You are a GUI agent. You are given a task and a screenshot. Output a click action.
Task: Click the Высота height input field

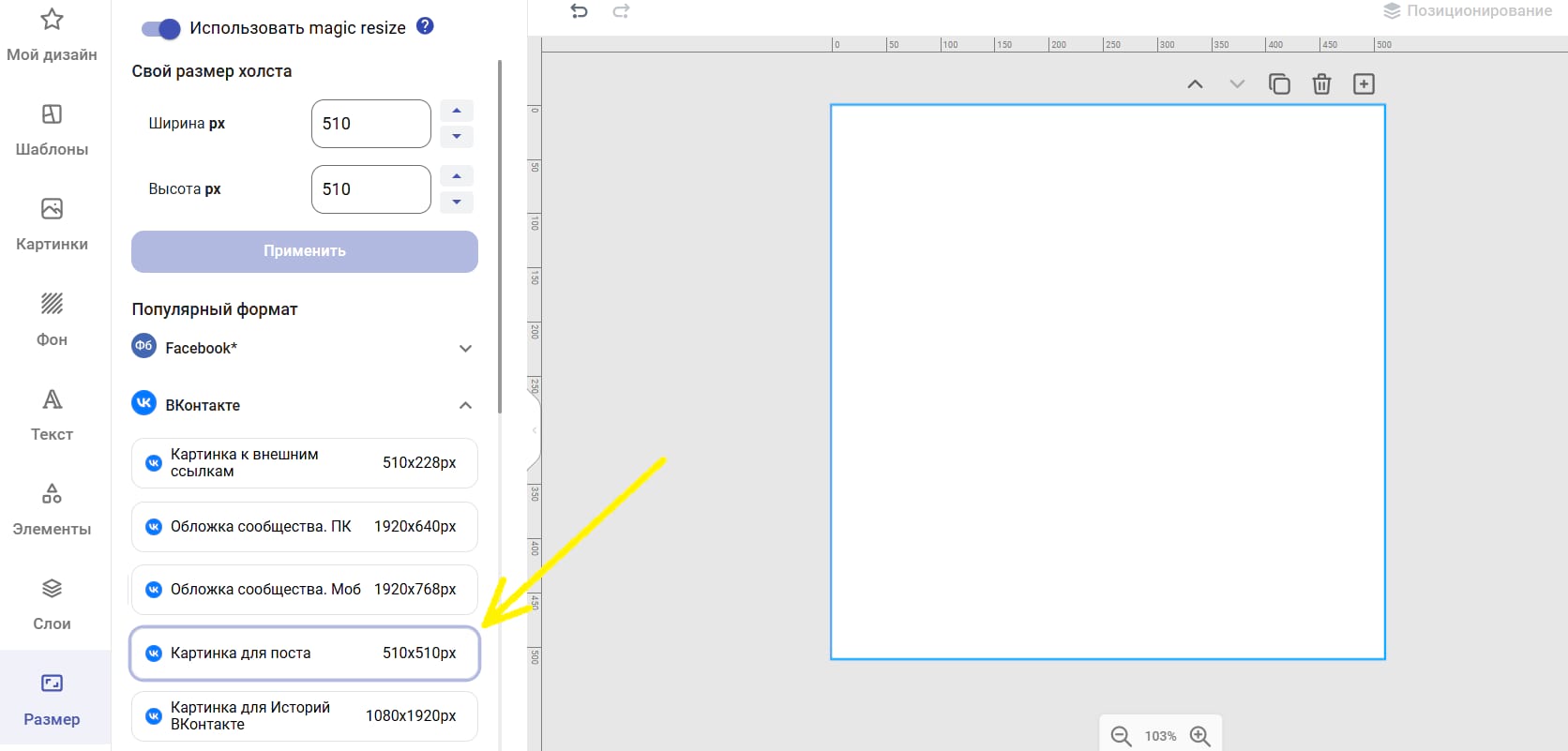tap(371, 189)
